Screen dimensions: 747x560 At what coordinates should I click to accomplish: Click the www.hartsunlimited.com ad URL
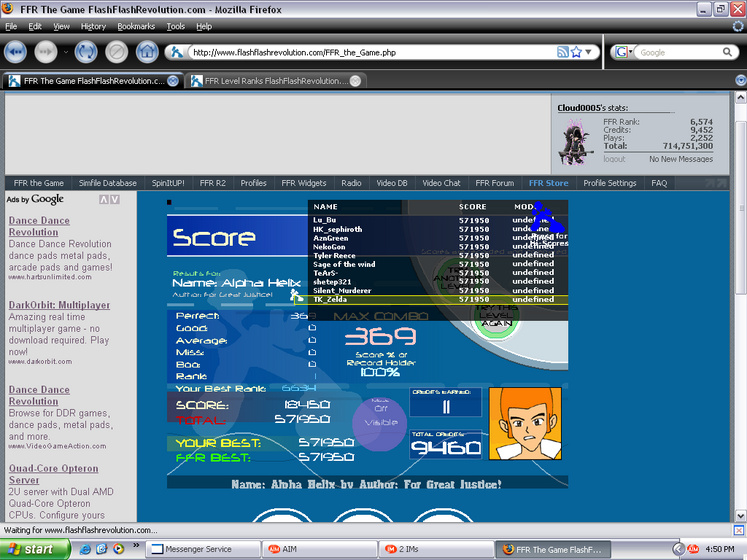pos(50,277)
